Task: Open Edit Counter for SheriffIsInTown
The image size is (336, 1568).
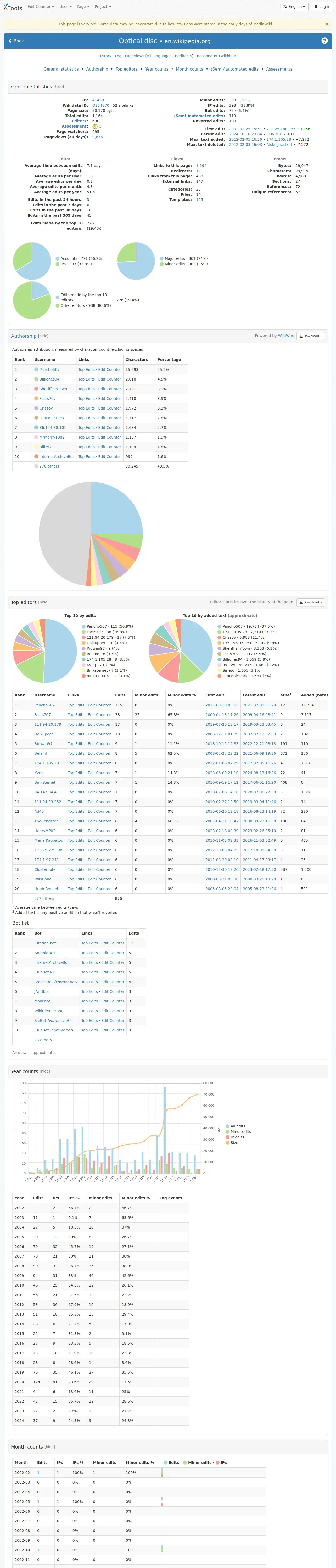Action: (110, 389)
